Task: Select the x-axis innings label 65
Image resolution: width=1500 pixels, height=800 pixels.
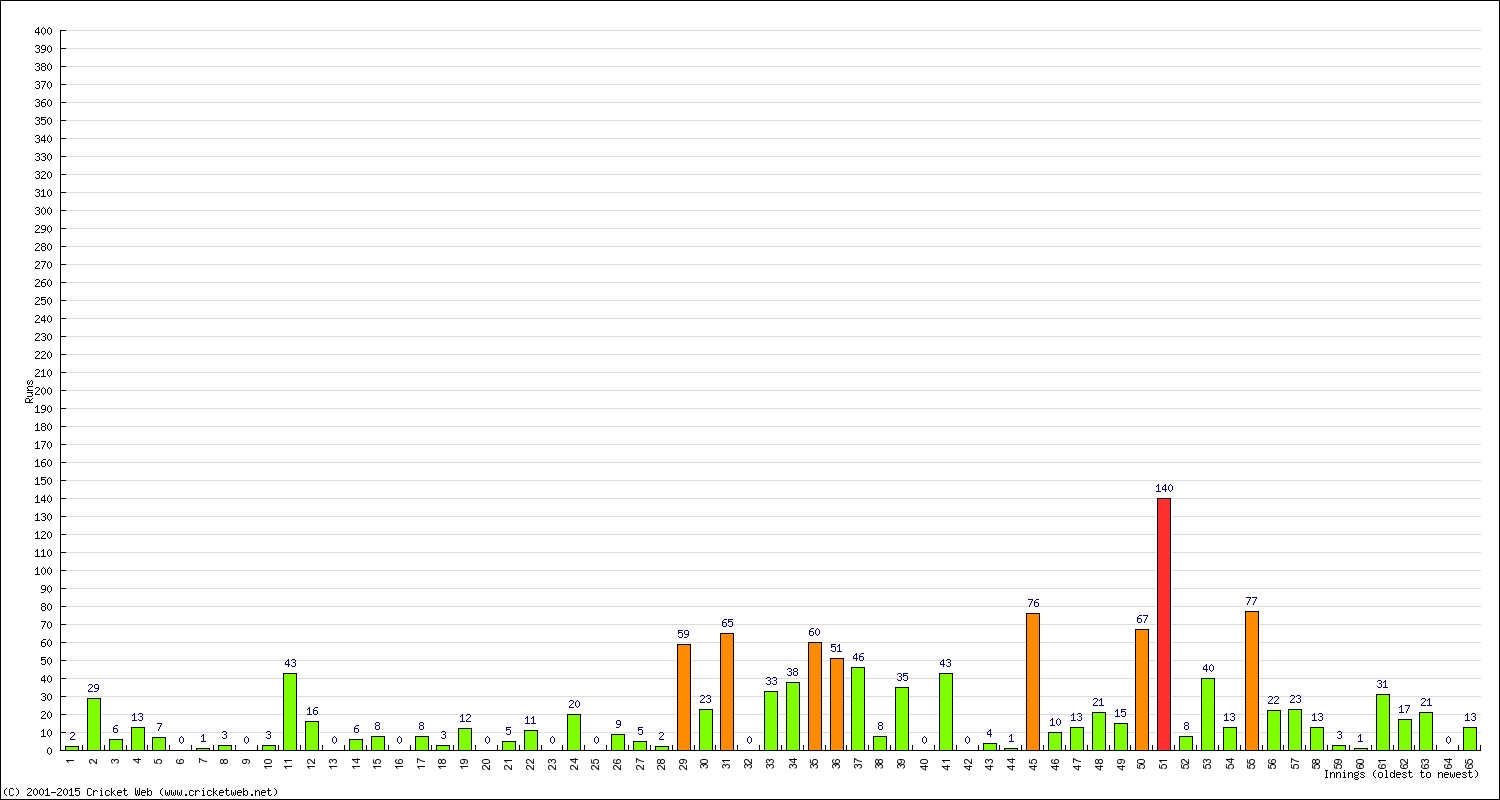Action: 1470,763
